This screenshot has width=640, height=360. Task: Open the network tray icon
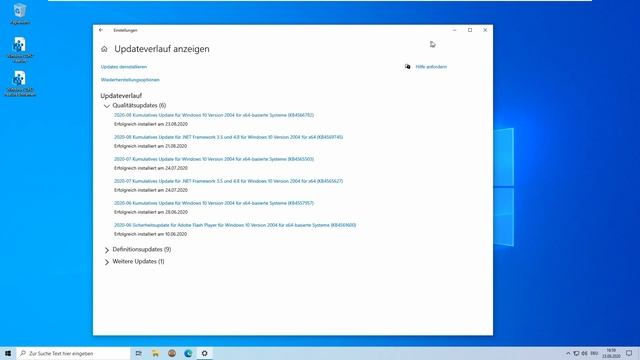576,353
